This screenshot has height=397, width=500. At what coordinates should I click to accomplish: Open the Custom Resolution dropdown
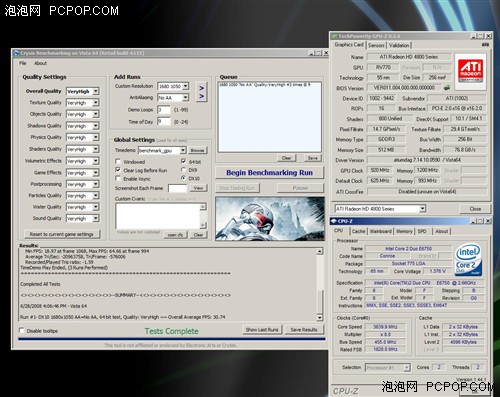(186, 86)
